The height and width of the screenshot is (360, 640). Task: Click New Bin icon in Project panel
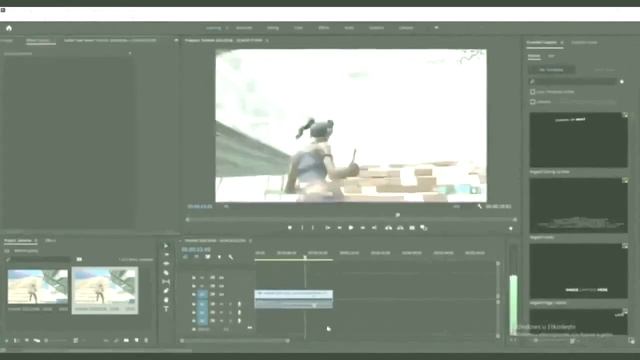coord(126,340)
